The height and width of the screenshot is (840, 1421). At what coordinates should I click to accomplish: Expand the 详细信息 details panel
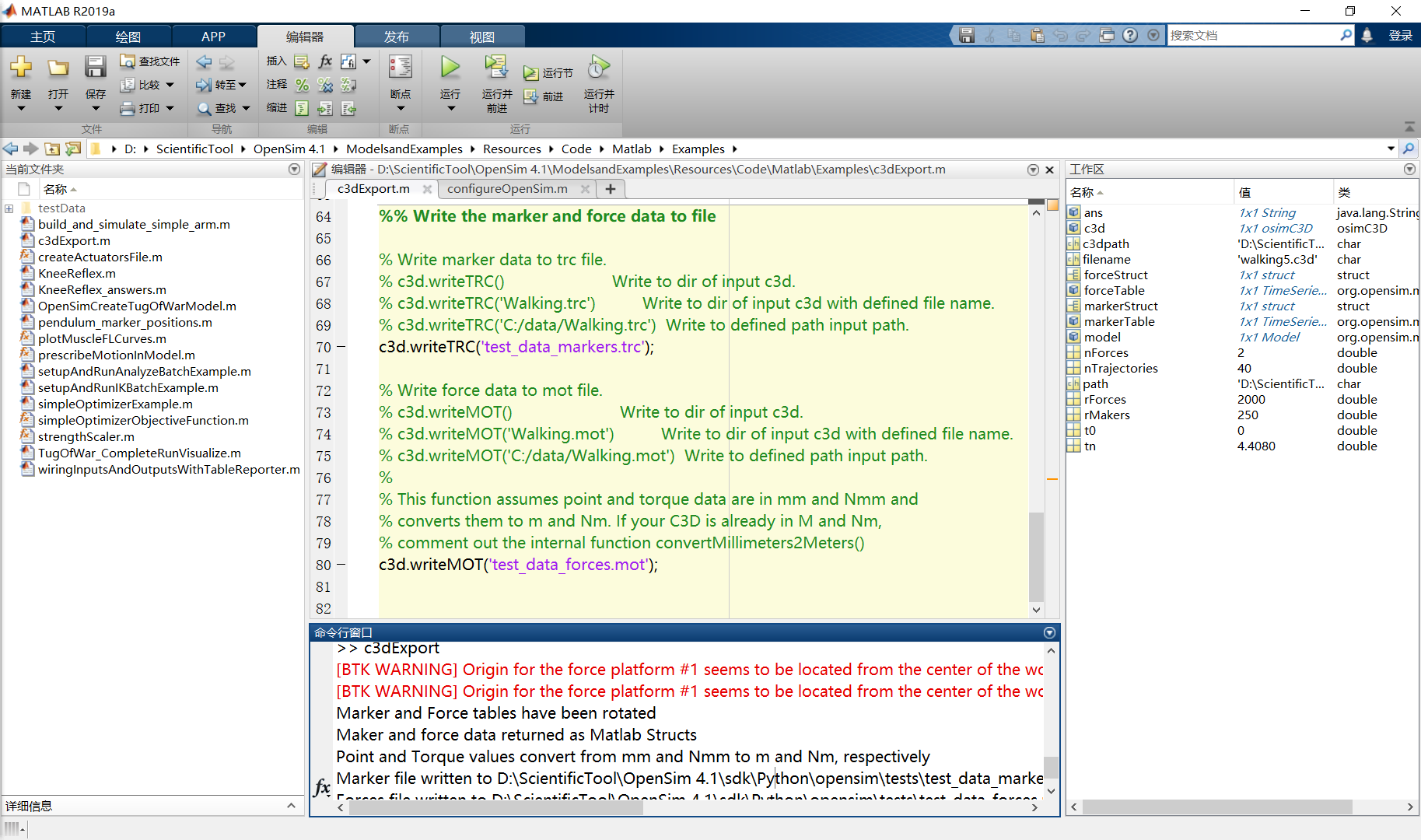[291, 806]
